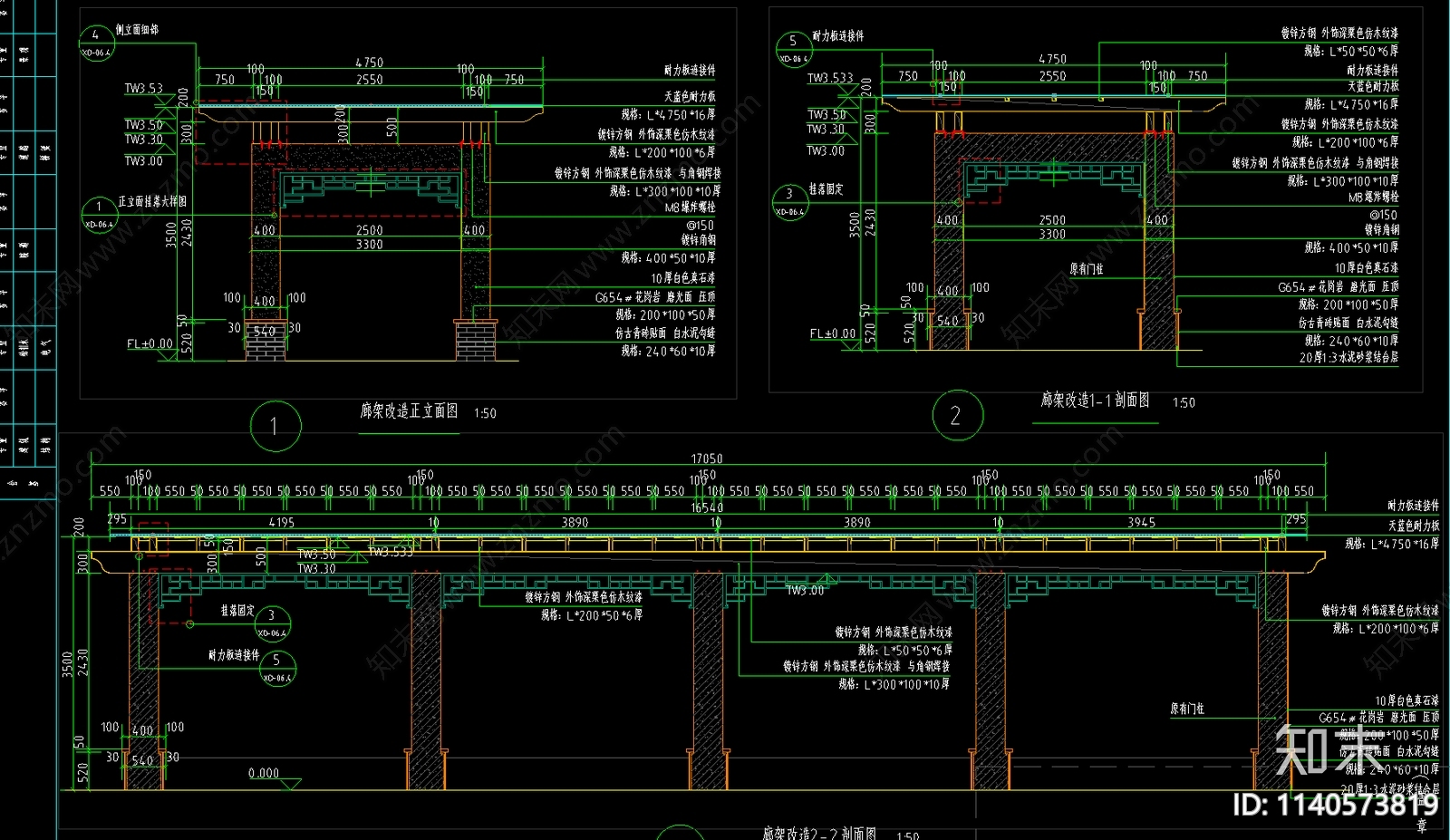Click FL±0.00 in the front elevation
1450x840 pixels.
150,344
